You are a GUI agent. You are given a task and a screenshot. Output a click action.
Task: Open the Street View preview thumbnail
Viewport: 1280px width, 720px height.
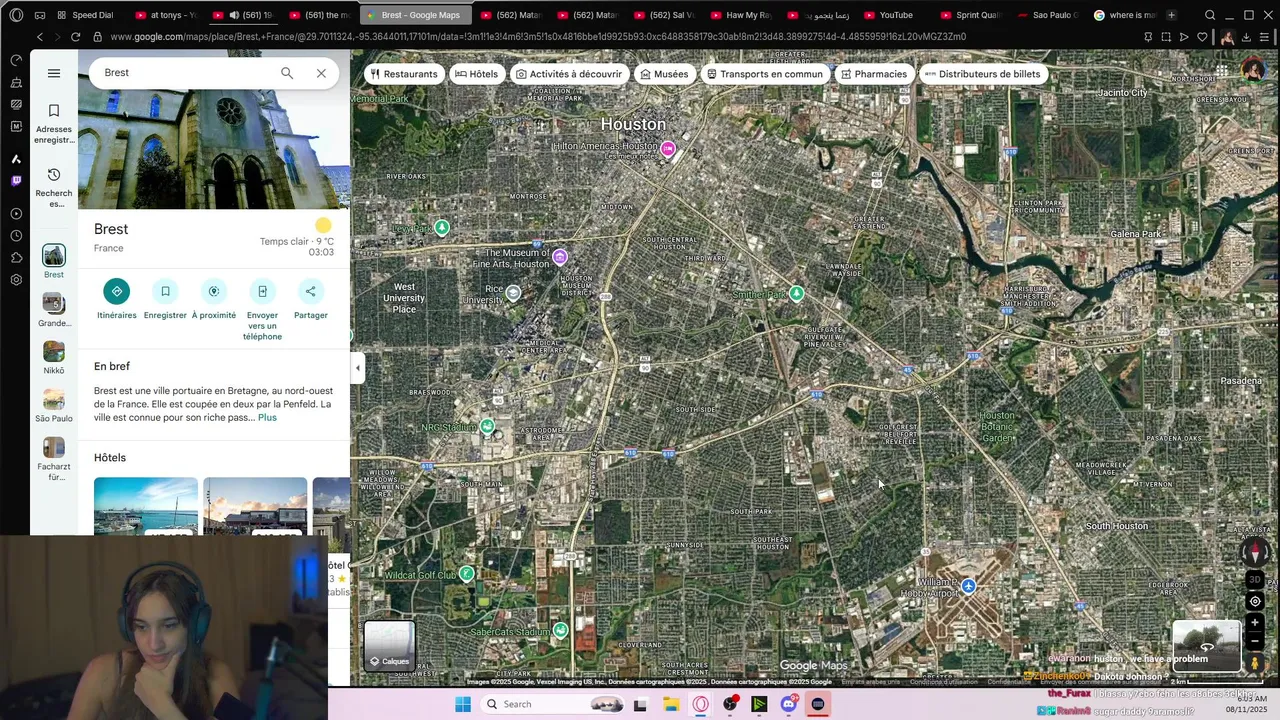tap(1206, 645)
